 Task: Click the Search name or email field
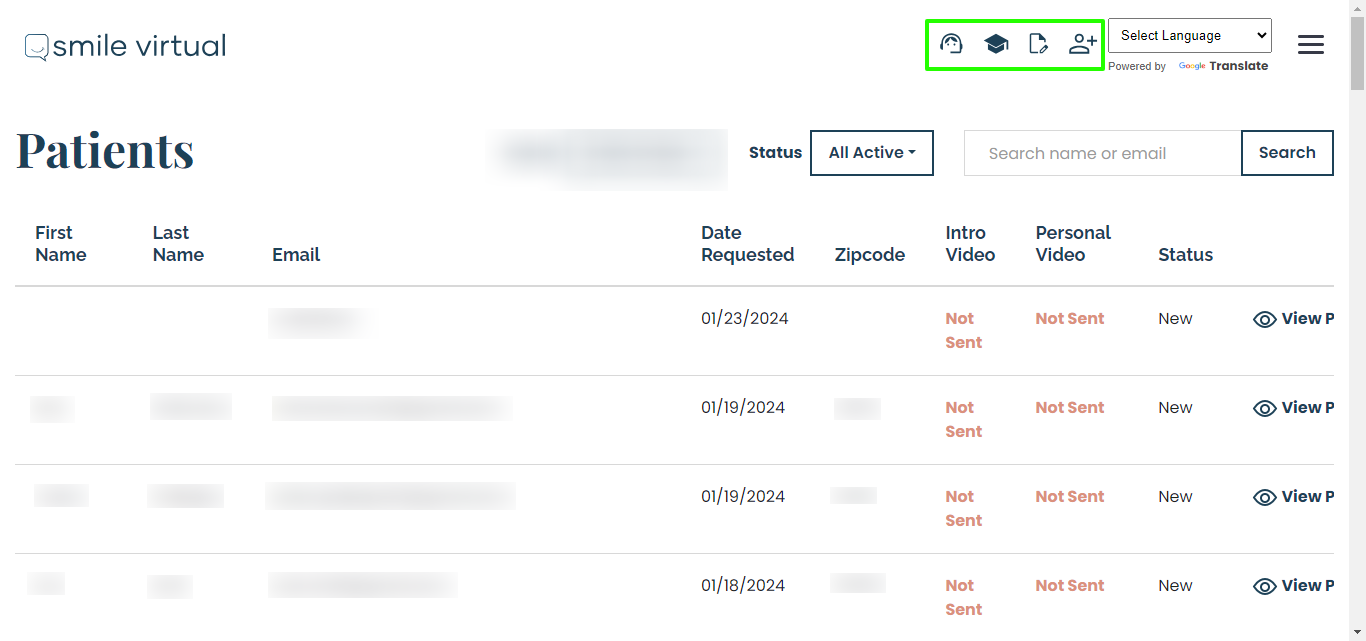[1102, 153]
